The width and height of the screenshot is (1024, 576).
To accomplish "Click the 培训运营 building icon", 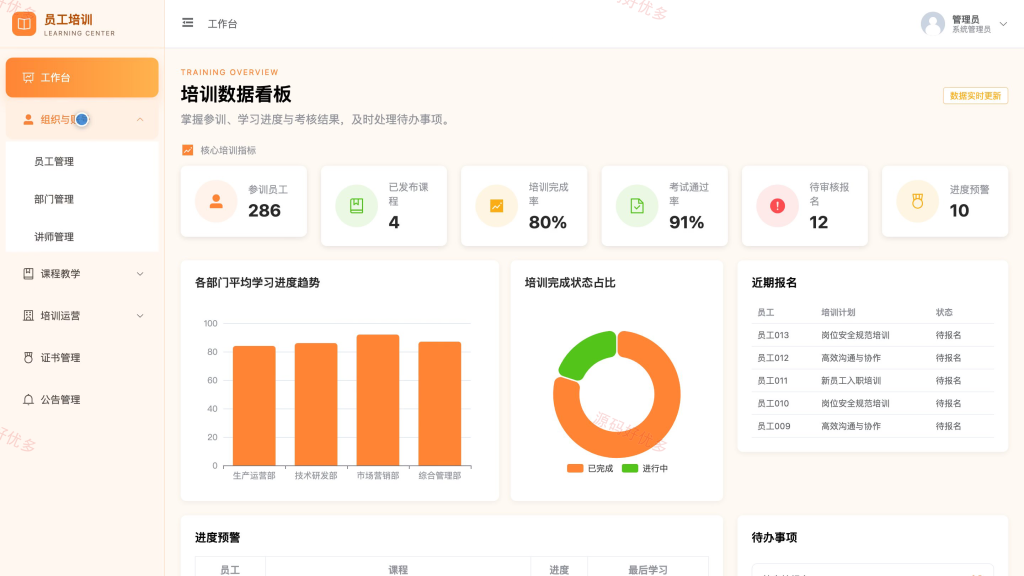I will 28,315.
